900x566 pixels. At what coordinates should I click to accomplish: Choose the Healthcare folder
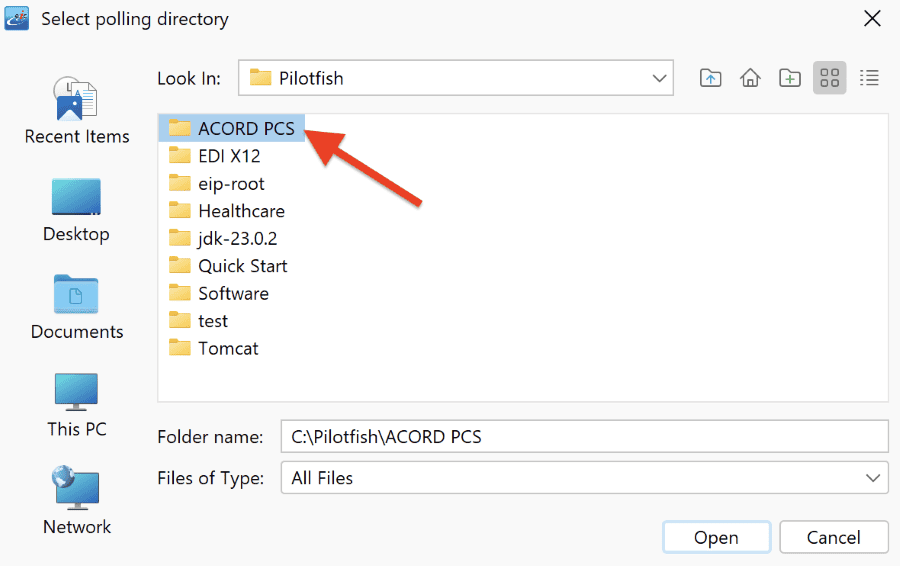pyautogui.click(x=227, y=211)
